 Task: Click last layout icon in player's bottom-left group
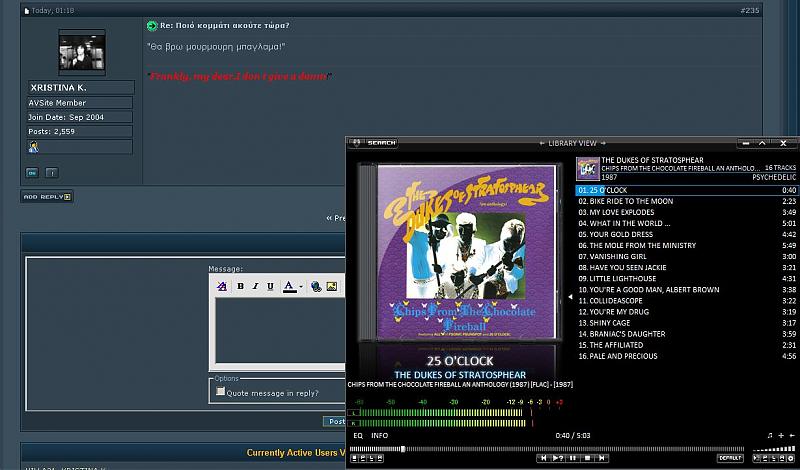(x=380, y=458)
